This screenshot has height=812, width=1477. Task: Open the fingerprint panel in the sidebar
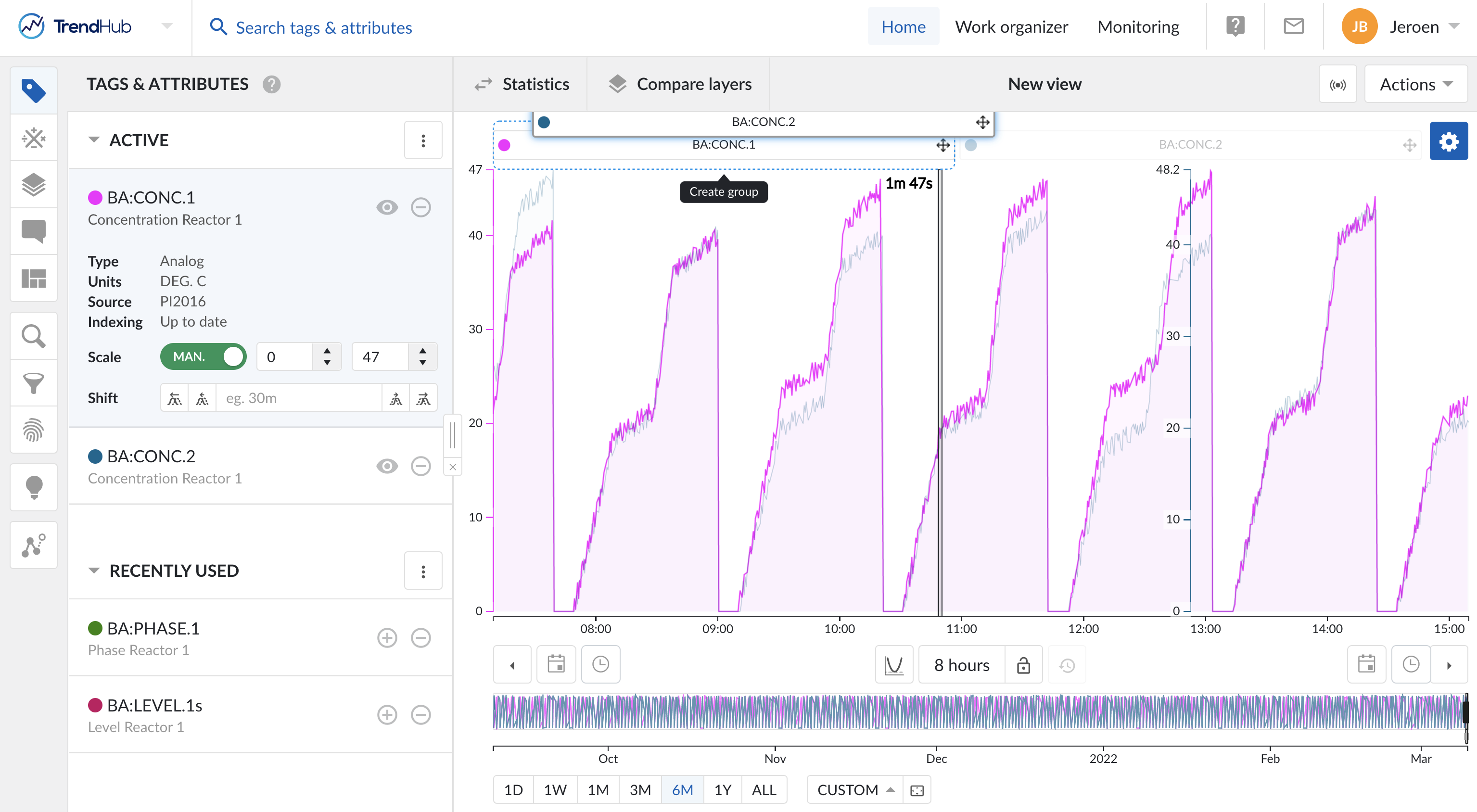pyautogui.click(x=33, y=430)
